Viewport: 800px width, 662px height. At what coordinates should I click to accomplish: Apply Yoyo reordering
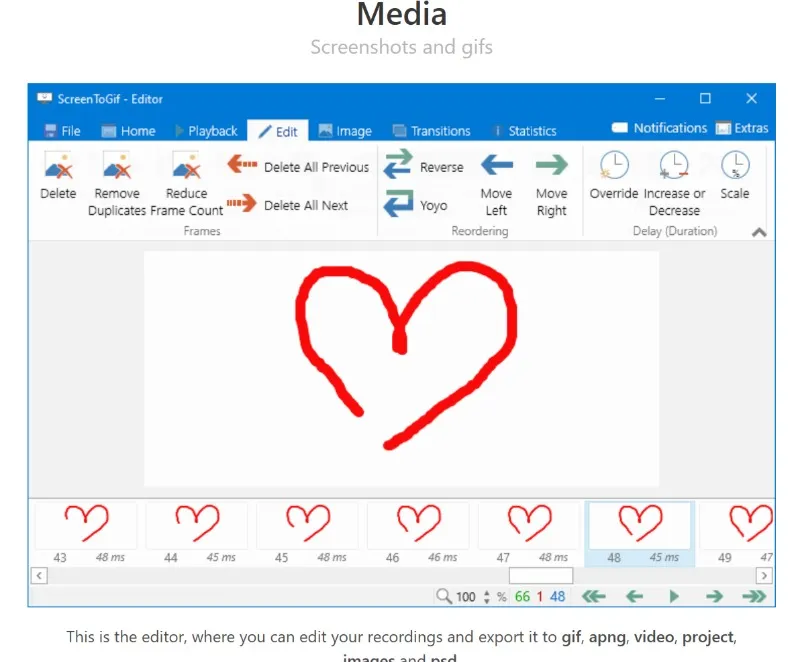415,204
